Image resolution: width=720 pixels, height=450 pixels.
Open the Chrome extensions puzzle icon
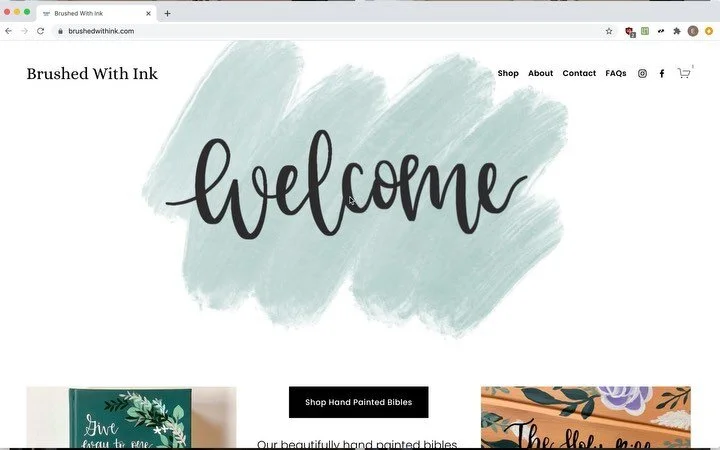[677, 31]
